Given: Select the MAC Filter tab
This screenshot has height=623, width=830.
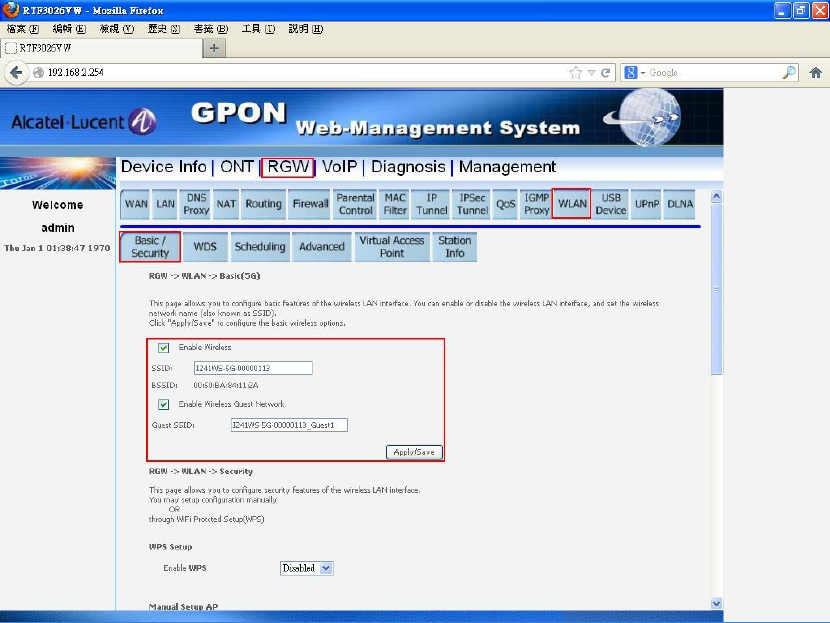Looking at the screenshot, I should (395, 204).
